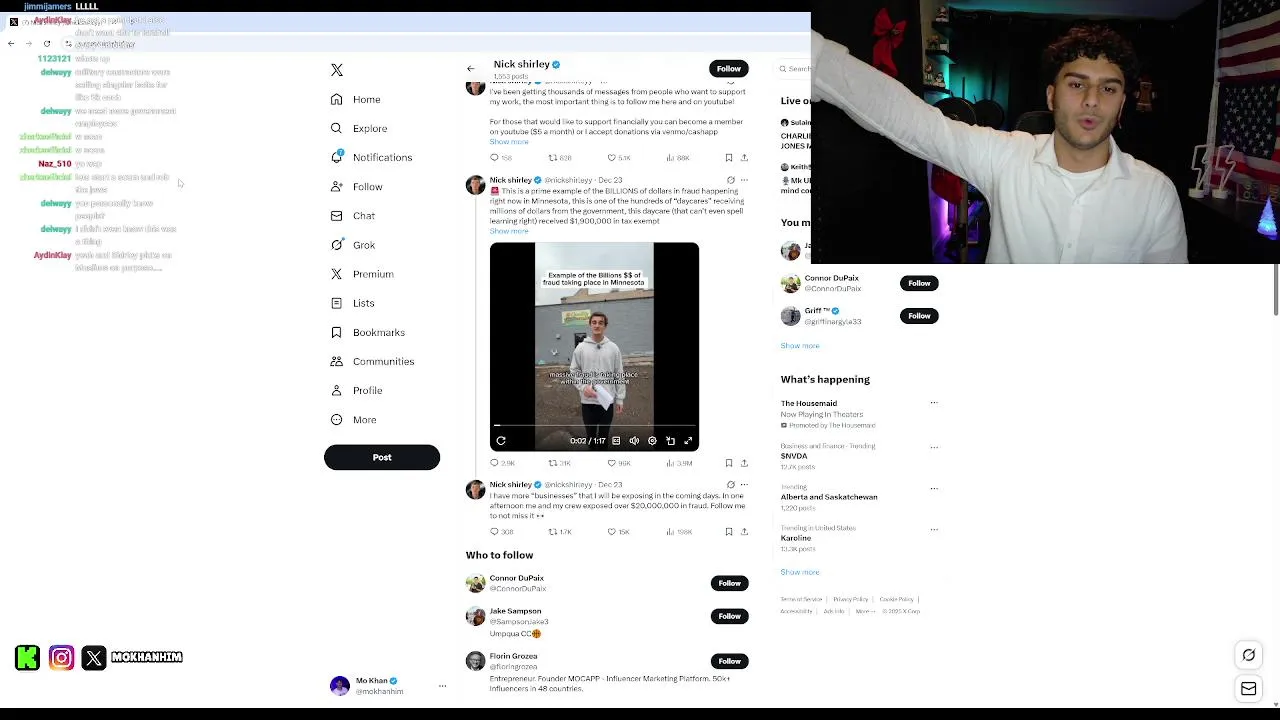1280x720 pixels.
Task: View analytics of the 88K views post
Action: [x=677, y=158]
